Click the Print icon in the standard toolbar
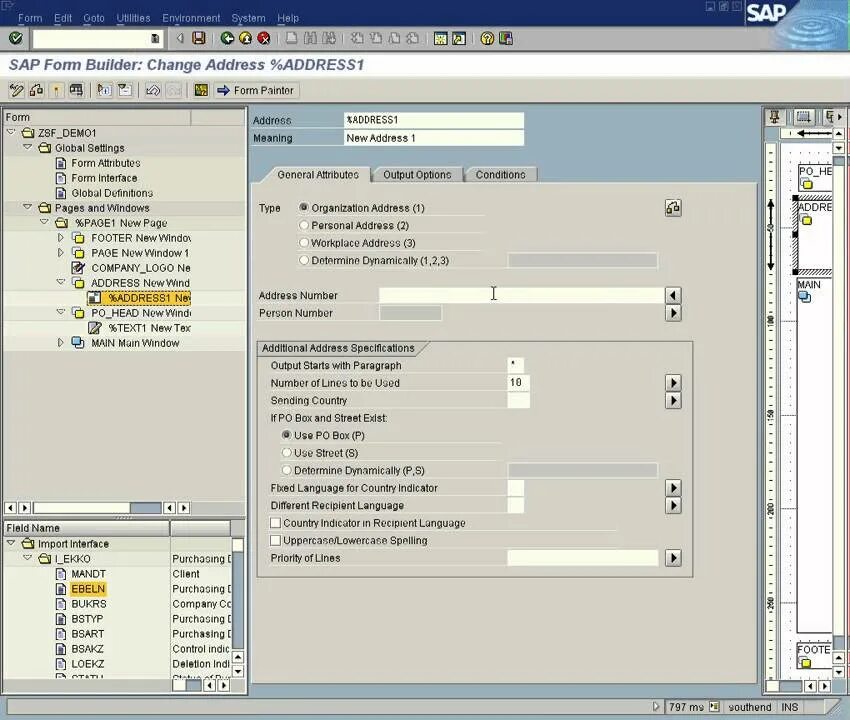Image resolution: width=850 pixels, height=720 pixels. click(292, 38)
